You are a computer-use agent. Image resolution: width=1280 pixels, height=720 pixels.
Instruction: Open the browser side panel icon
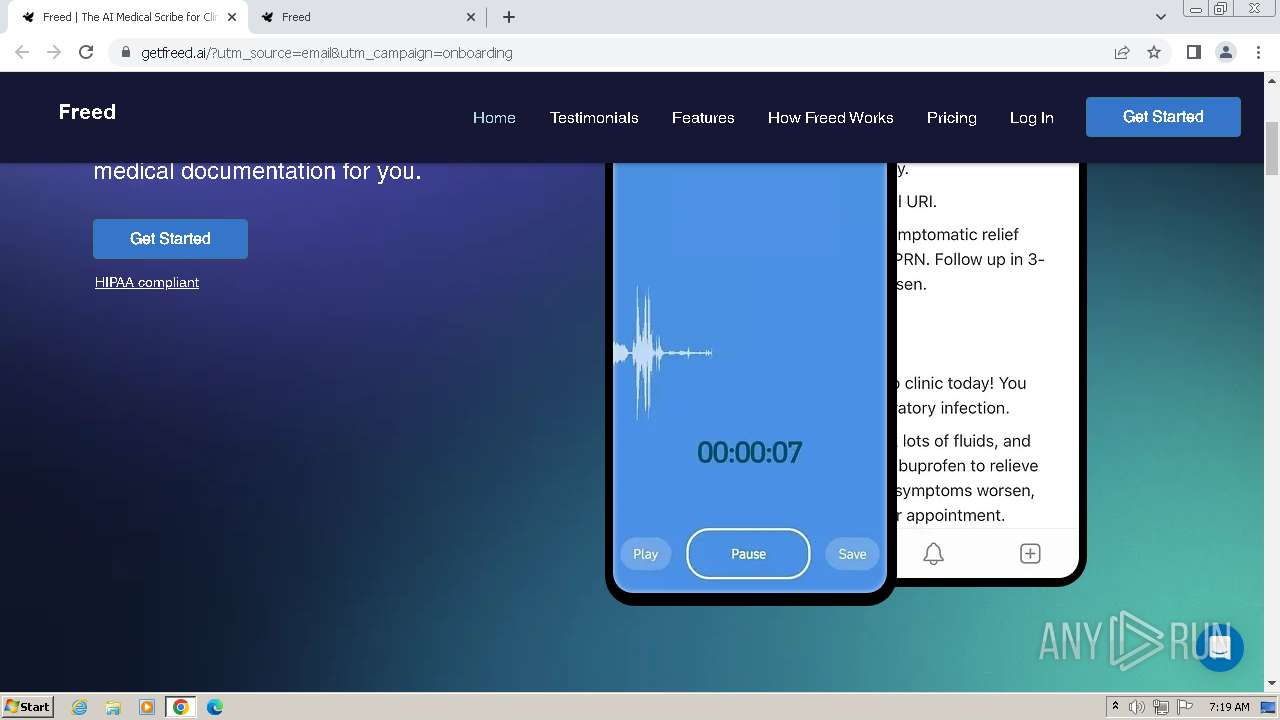(x=1193, y=53)
